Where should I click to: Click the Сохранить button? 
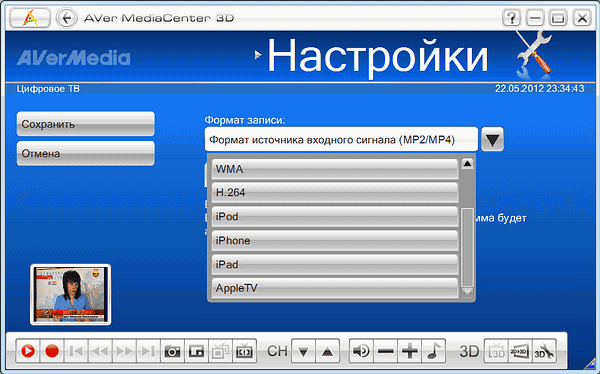pyautogui.click(x=86, y=124)
